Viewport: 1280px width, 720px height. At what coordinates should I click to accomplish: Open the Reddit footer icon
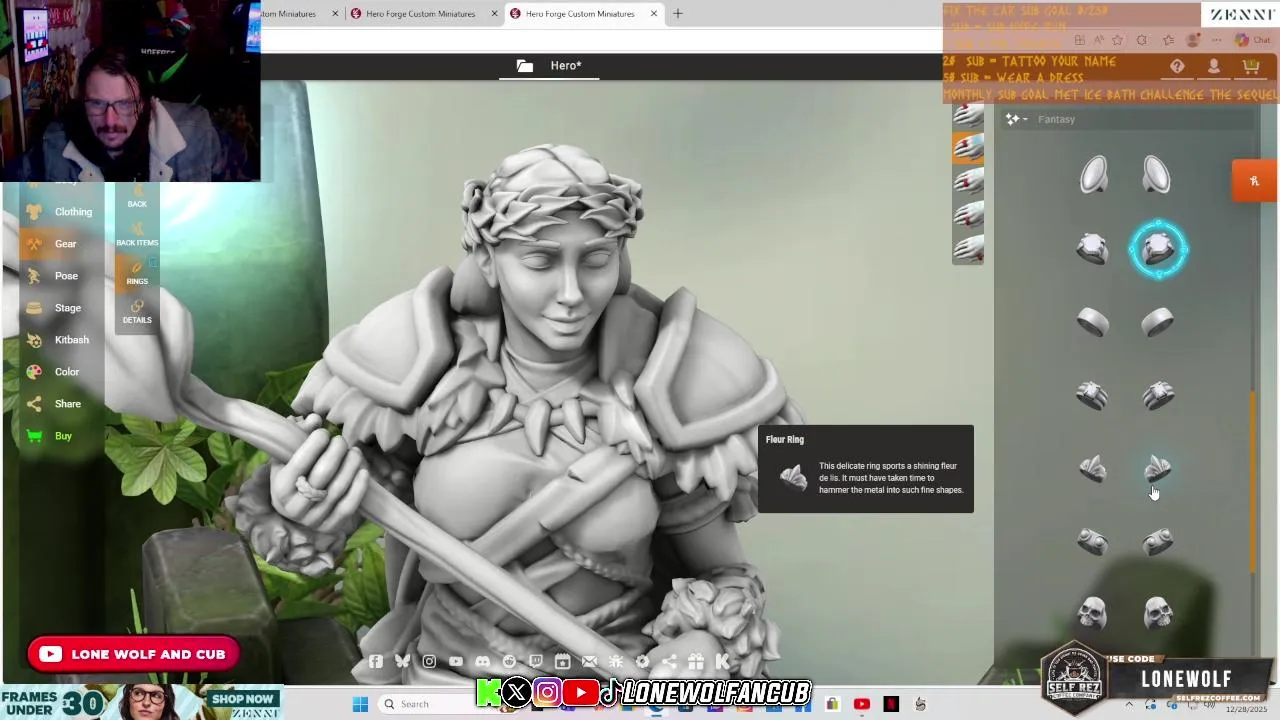(x=509, y=661)
